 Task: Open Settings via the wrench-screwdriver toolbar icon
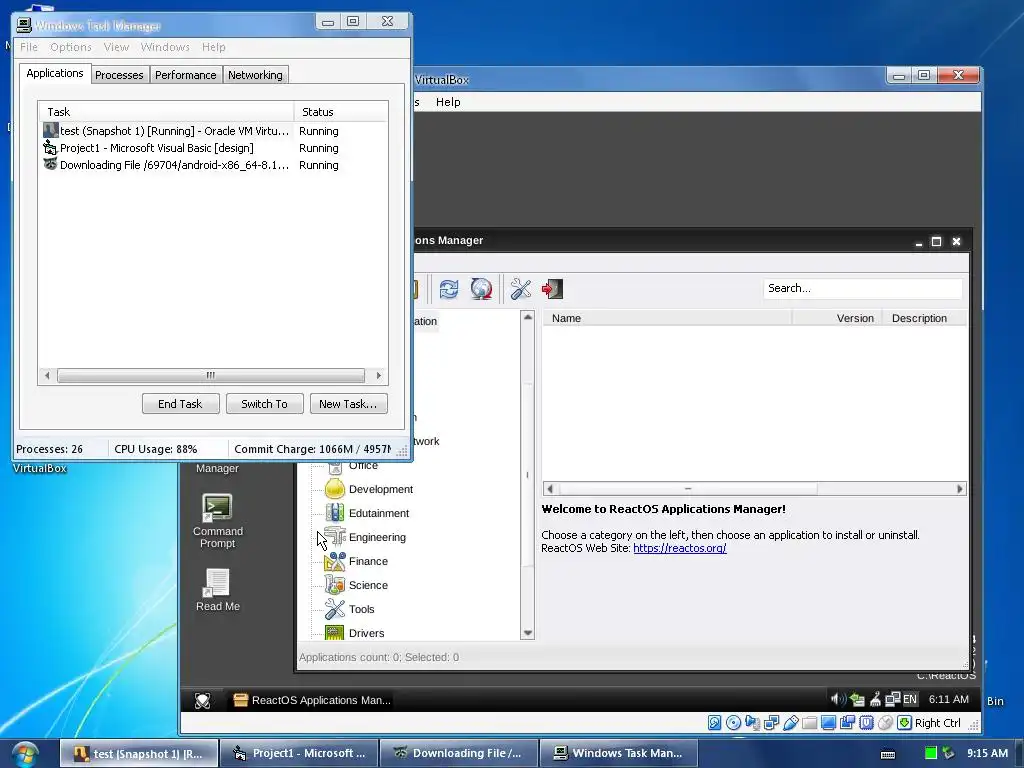pyautogui.click(x=520, y=289)
